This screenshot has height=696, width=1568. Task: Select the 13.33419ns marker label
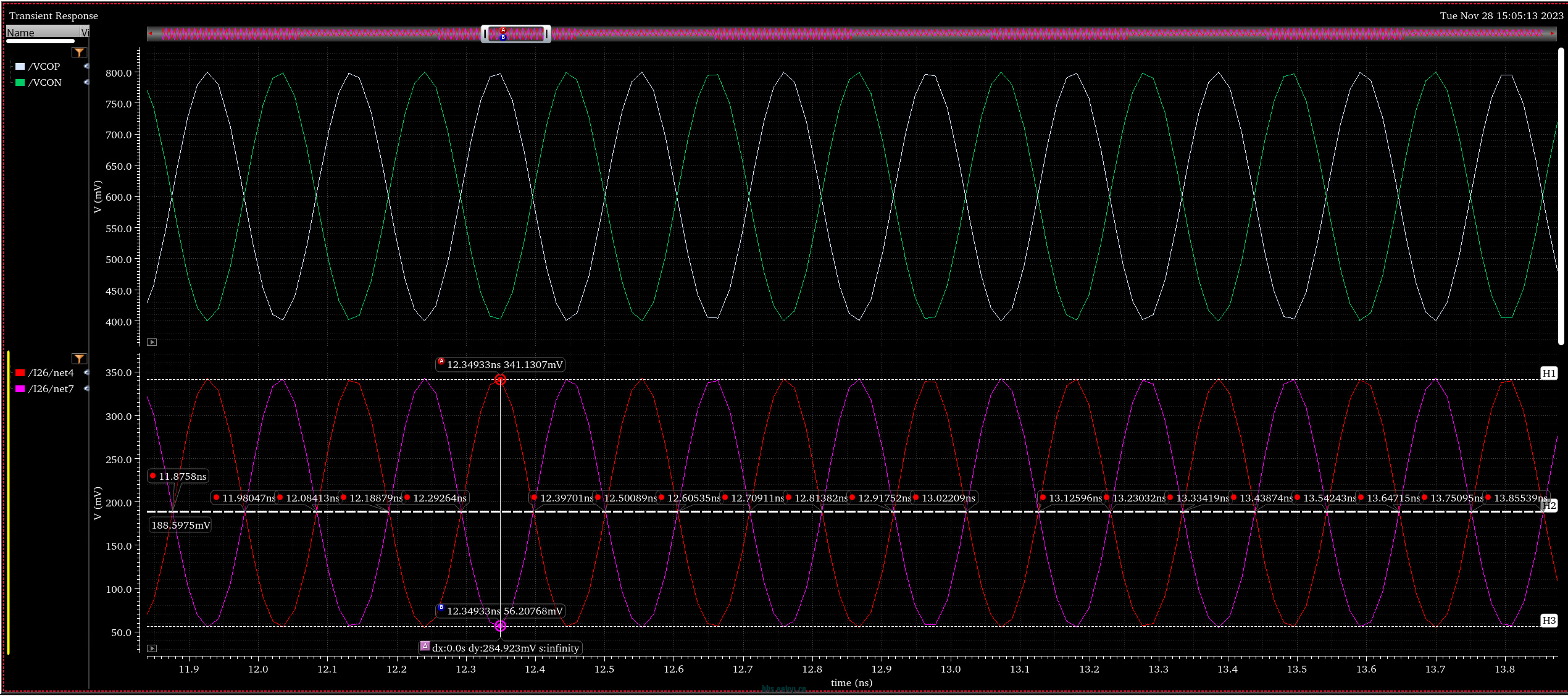pos(1197,498)
